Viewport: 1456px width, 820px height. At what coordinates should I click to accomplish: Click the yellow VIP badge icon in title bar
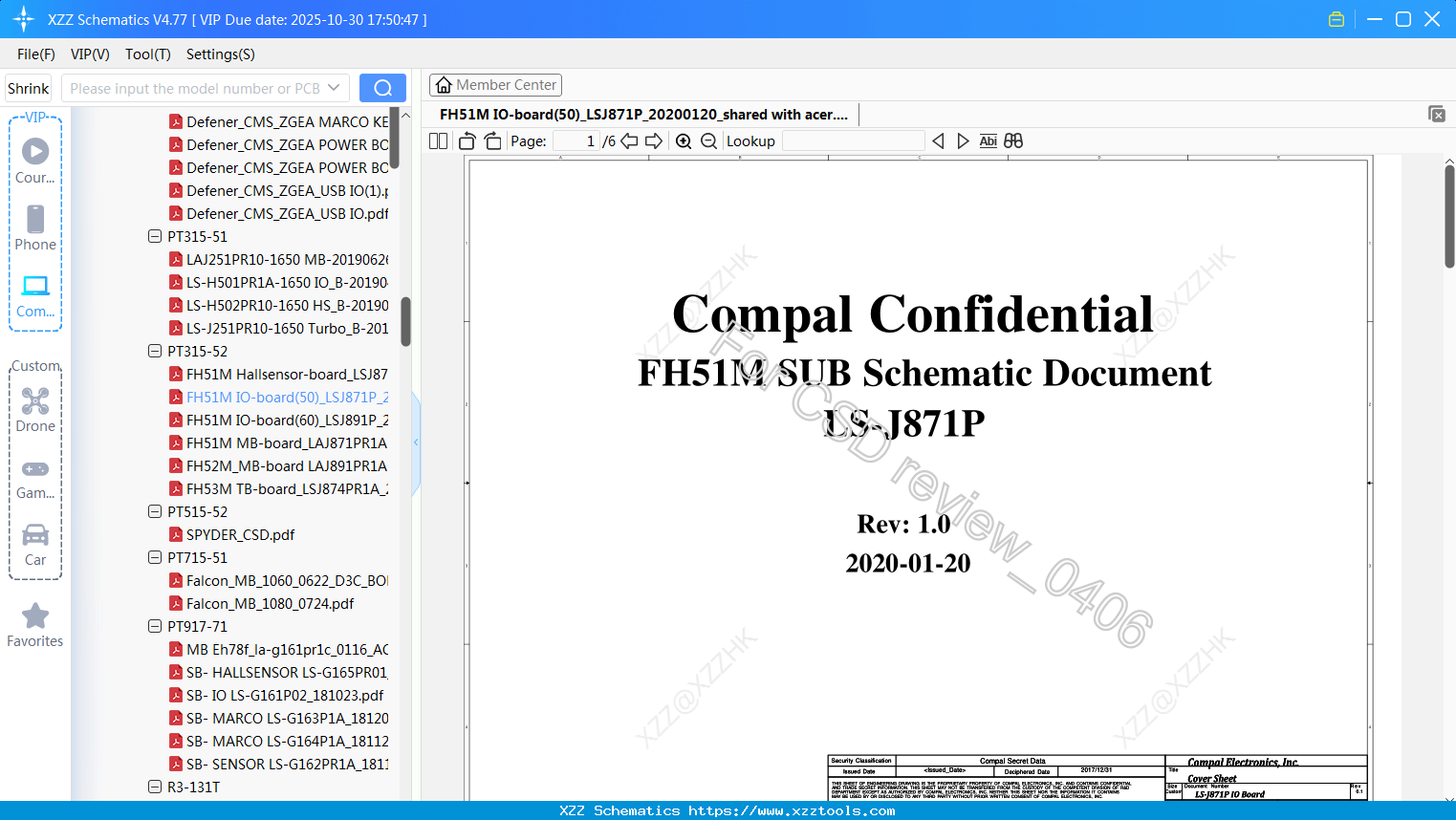point(1336,19)
